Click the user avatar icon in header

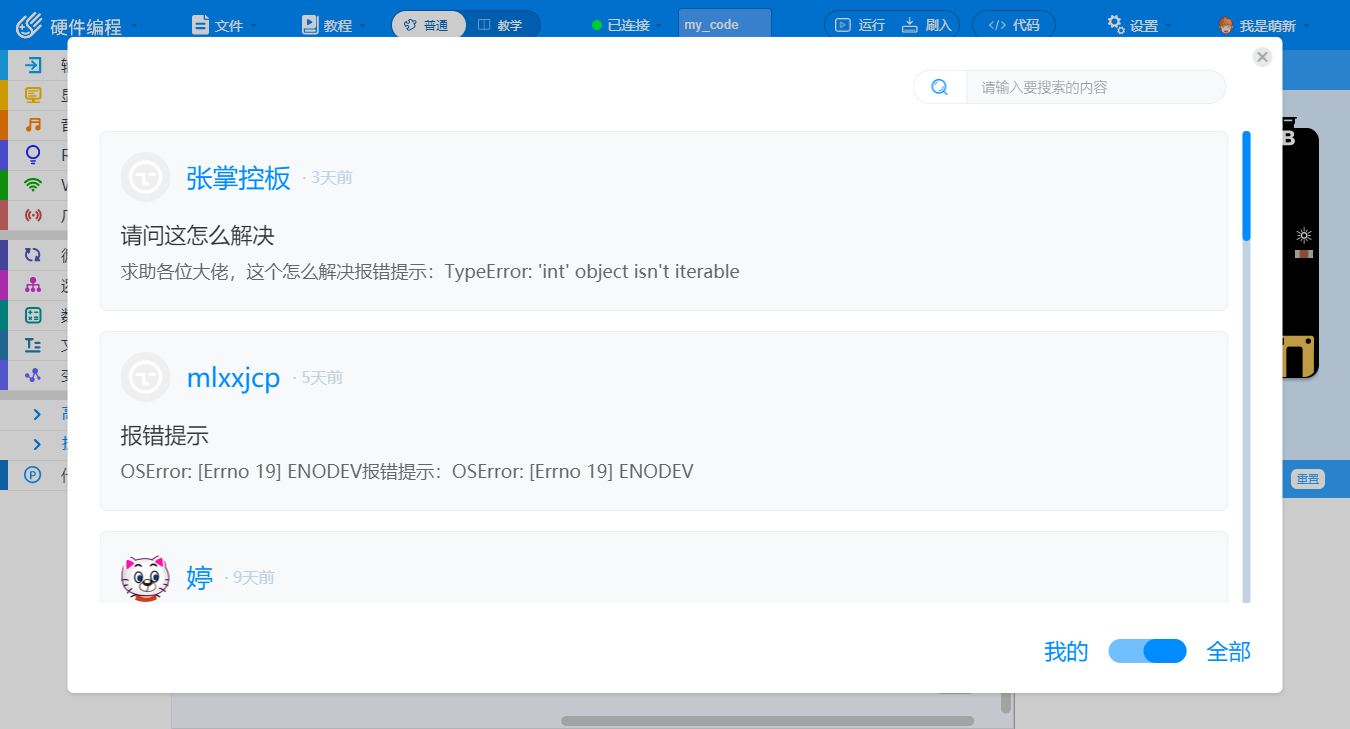click(1225, 25)
